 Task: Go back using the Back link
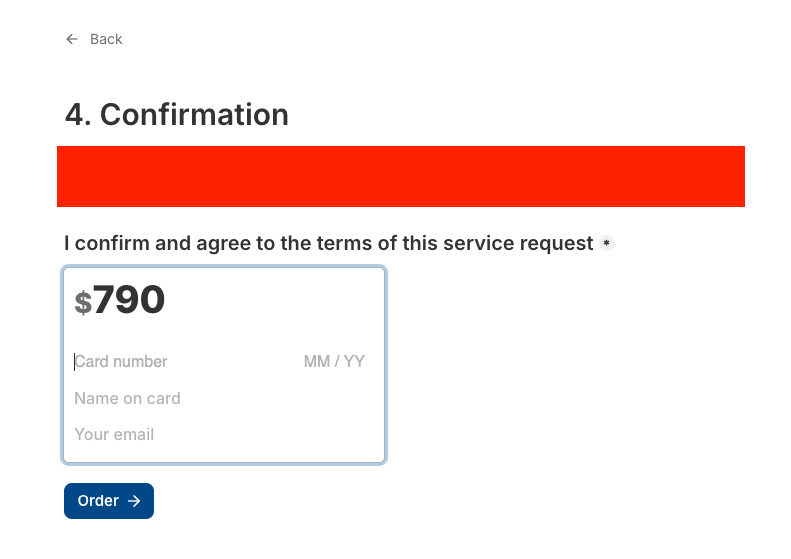pyautogui.click(x=106, y=39)
